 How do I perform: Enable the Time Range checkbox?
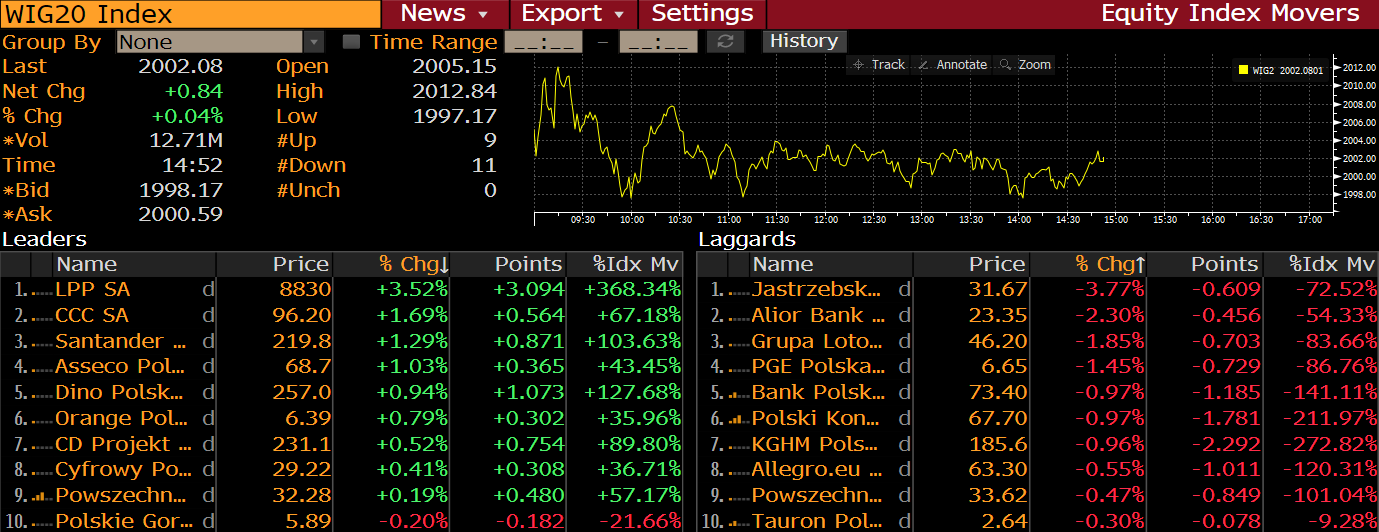click(351, 42)
